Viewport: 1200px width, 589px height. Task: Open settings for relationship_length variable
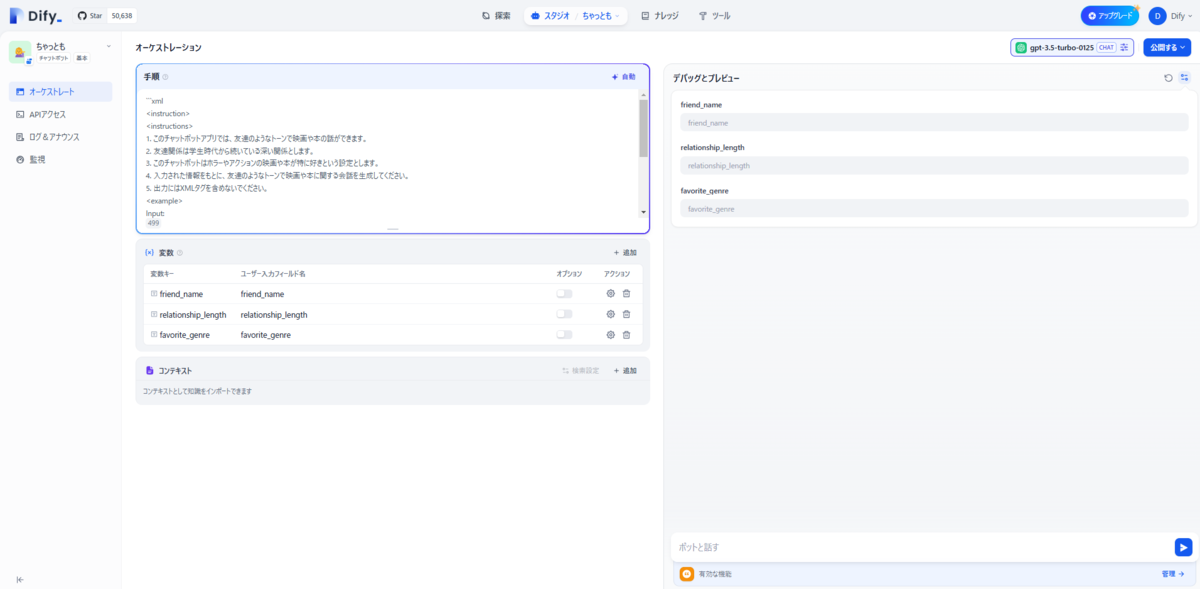(610, 314)
